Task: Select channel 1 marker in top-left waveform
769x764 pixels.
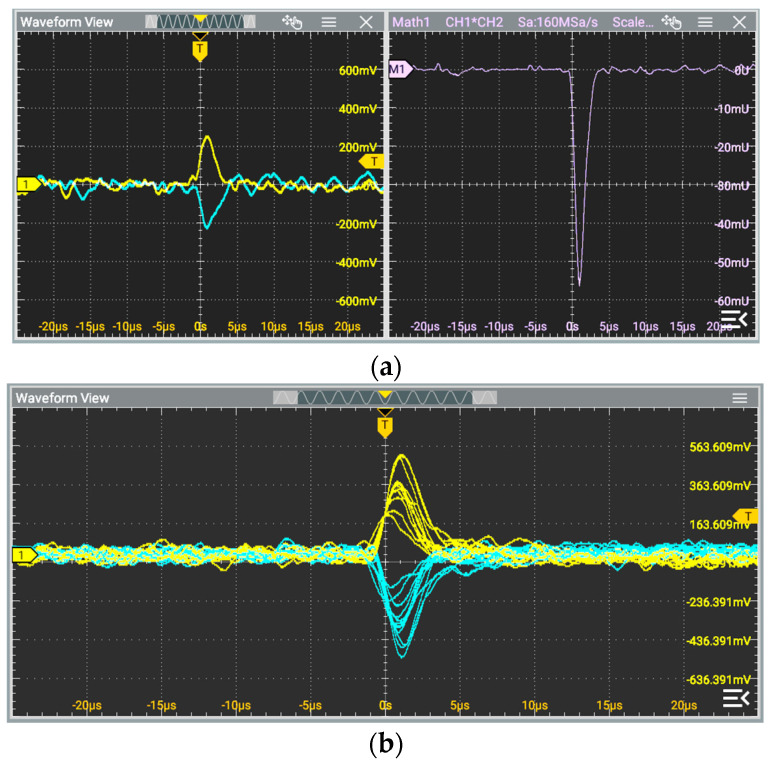Action: [x=28, y=184]
